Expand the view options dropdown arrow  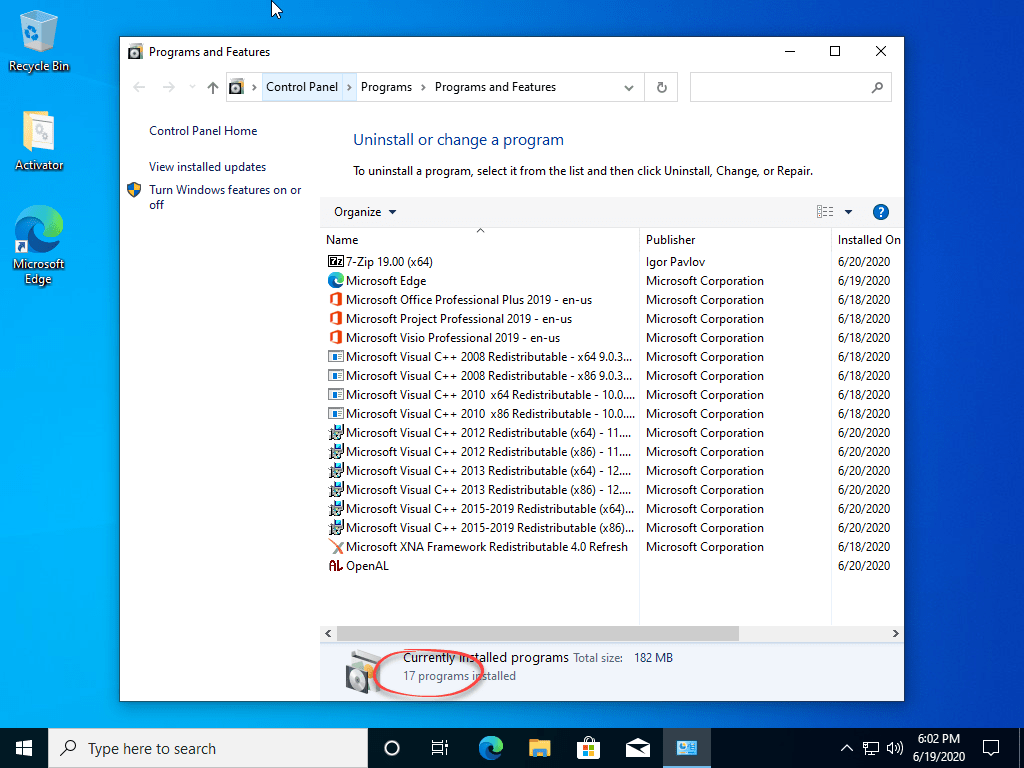click(848, 212)
